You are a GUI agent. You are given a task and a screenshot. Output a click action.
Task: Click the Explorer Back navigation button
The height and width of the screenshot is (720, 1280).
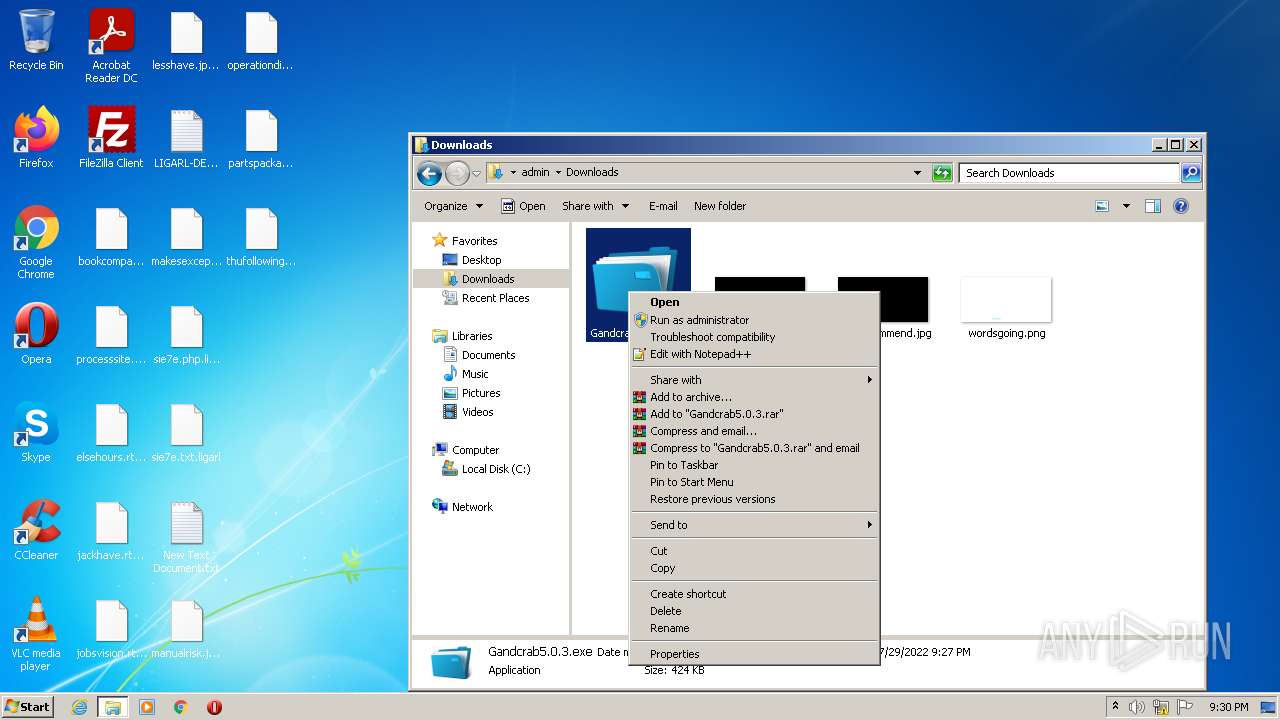(x=429, y=173)
